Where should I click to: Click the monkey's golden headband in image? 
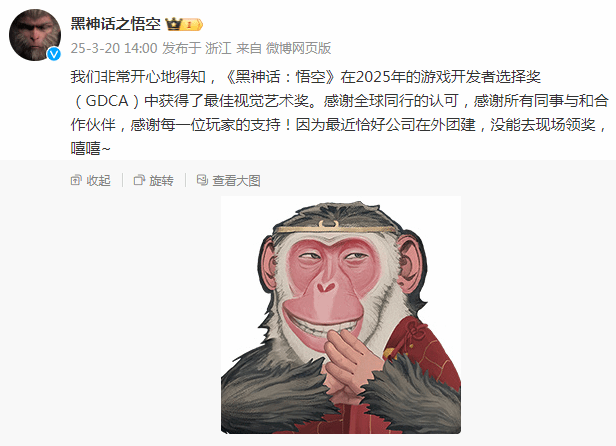[336, 228]
